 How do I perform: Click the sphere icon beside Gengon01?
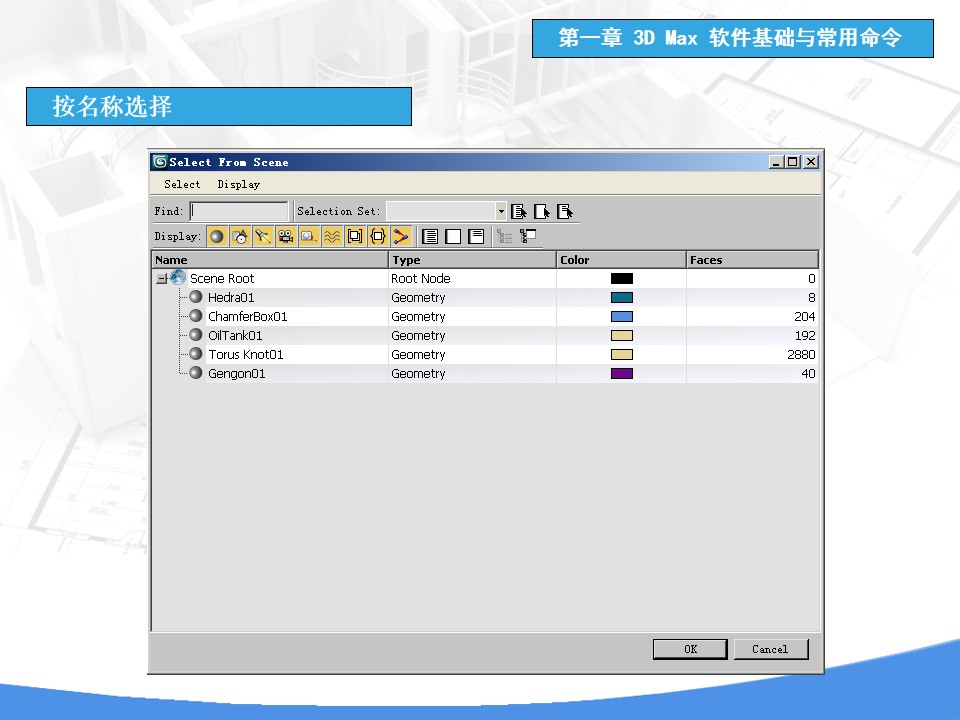[x=196, y=373]
